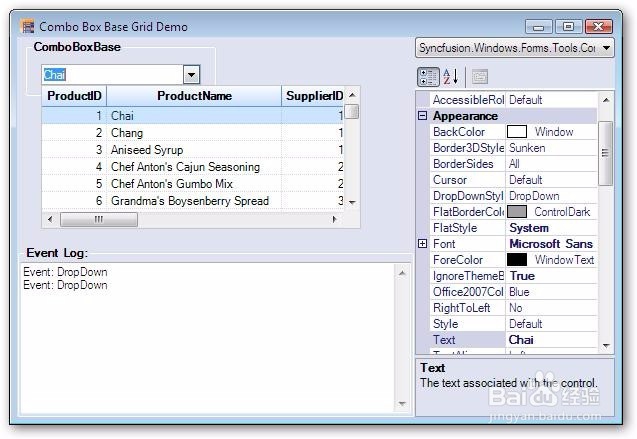The height and width of the screenshot is (439, 637).
Task: Click the Event Log scrollbar down arrow
Action: pyautogui.click(x=402, y=404)
